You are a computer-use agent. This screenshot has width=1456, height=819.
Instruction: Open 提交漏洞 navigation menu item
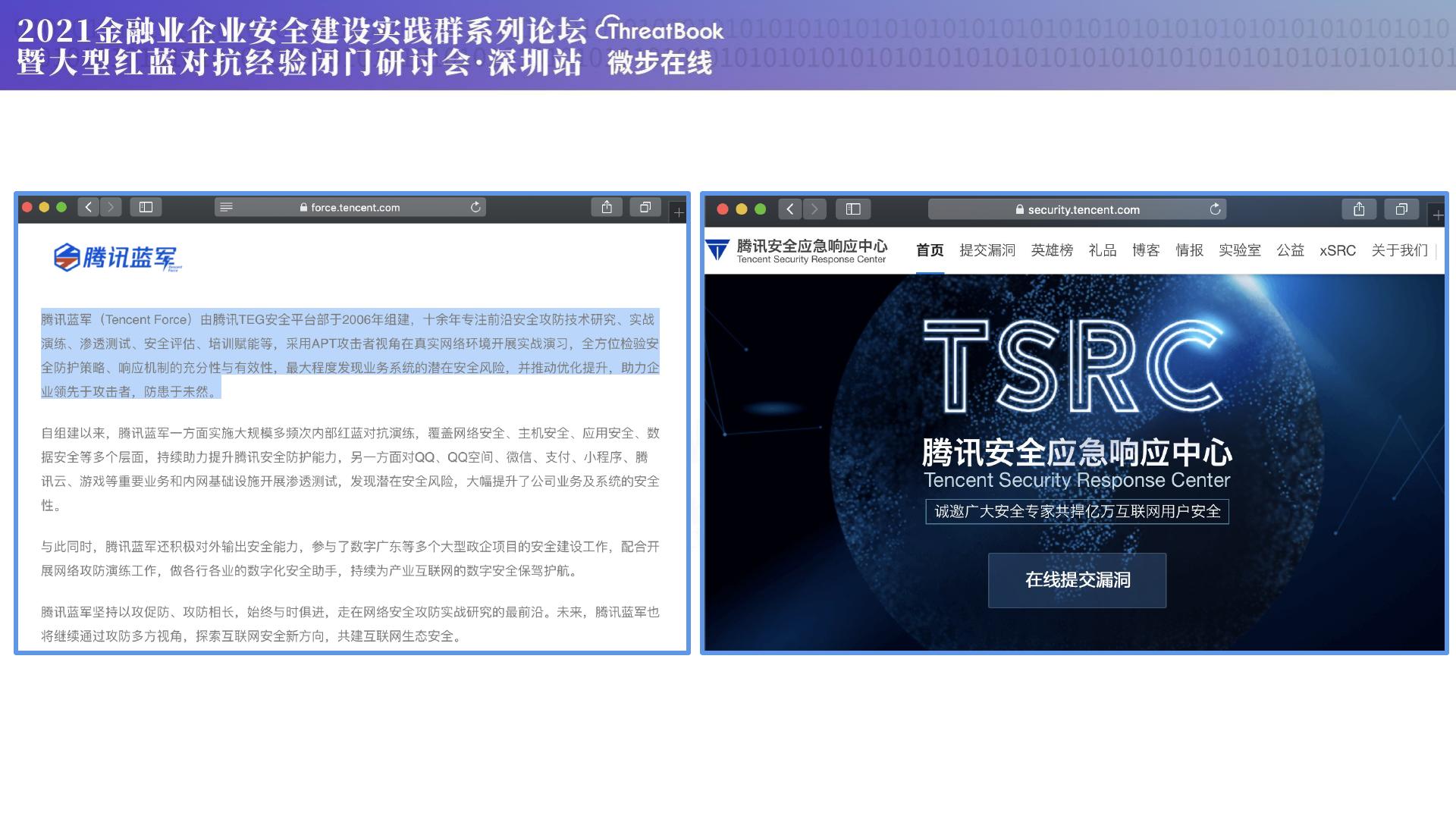pyautogui.click(x=987, y=250)
